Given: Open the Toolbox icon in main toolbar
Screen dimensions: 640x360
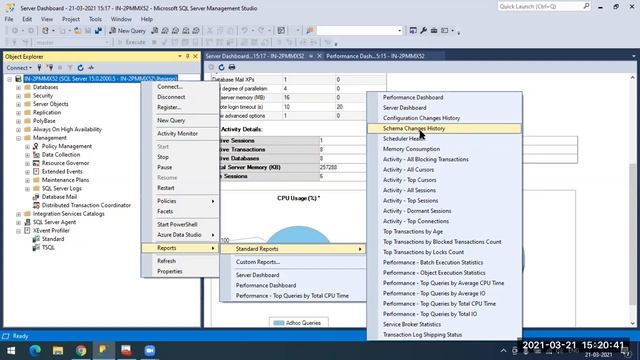Looking at the screenshot, I should [x=434, y=31].
